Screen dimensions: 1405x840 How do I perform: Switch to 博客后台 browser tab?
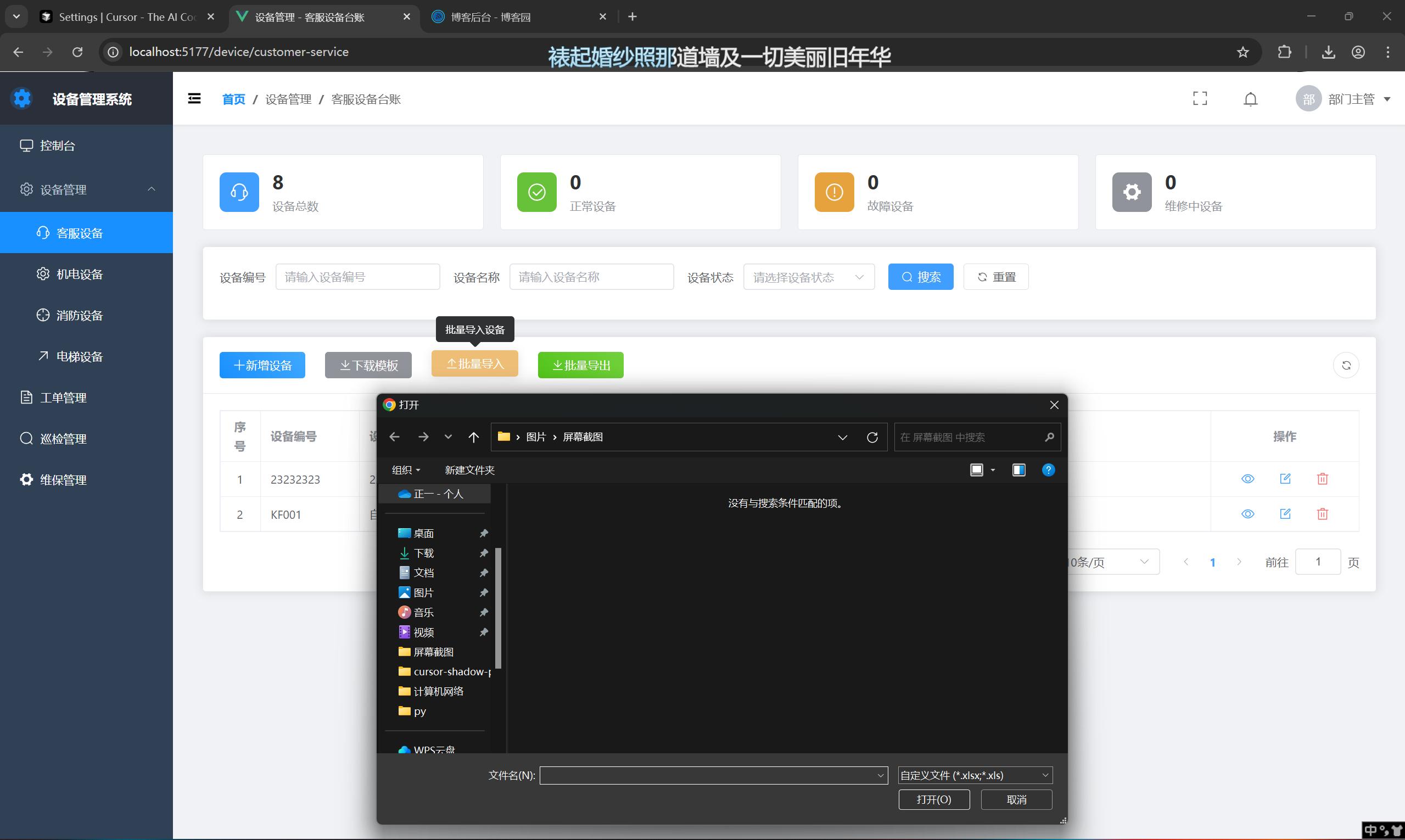click(x=490, y=17)
